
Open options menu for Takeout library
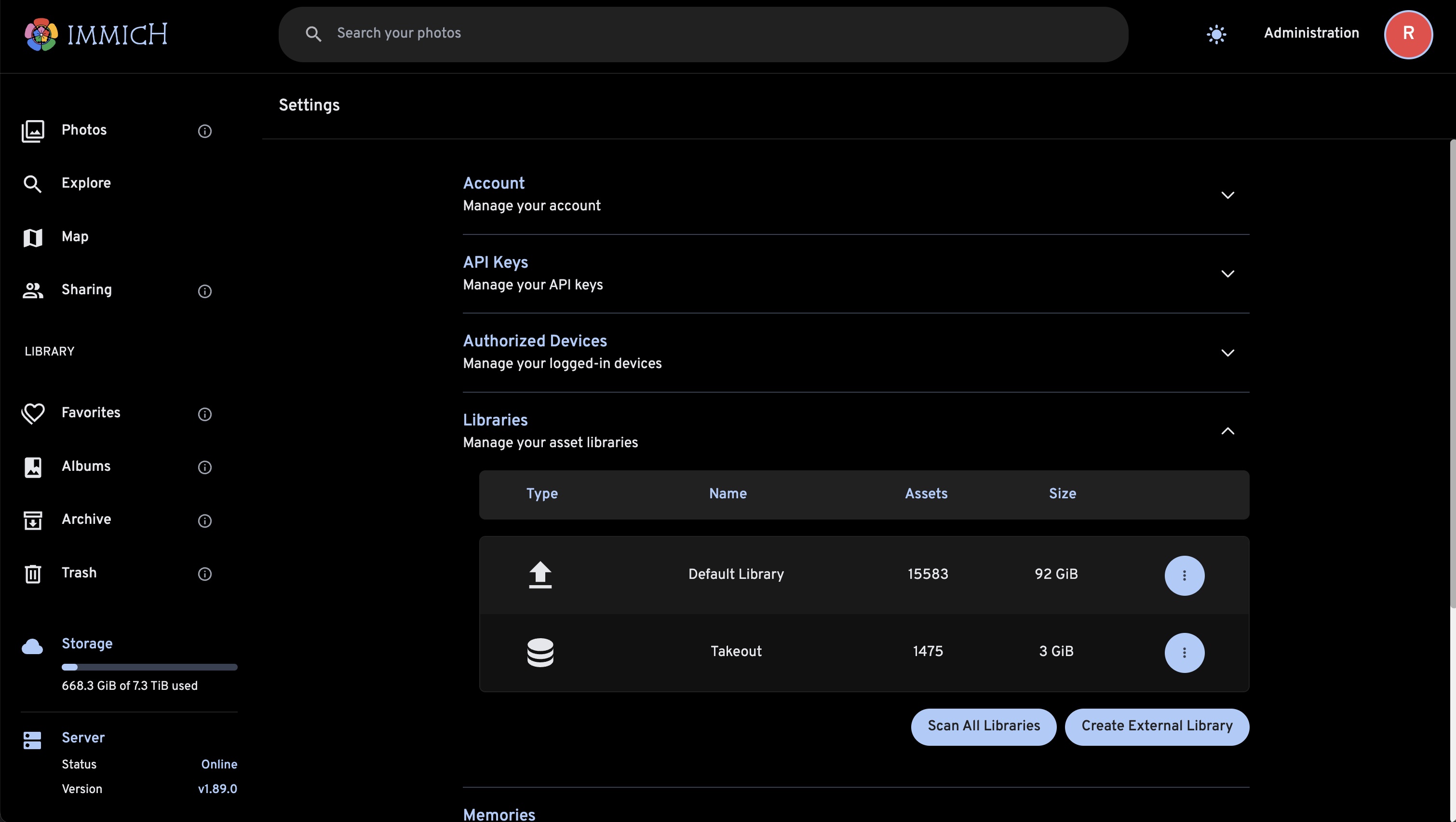point(1184,652)
